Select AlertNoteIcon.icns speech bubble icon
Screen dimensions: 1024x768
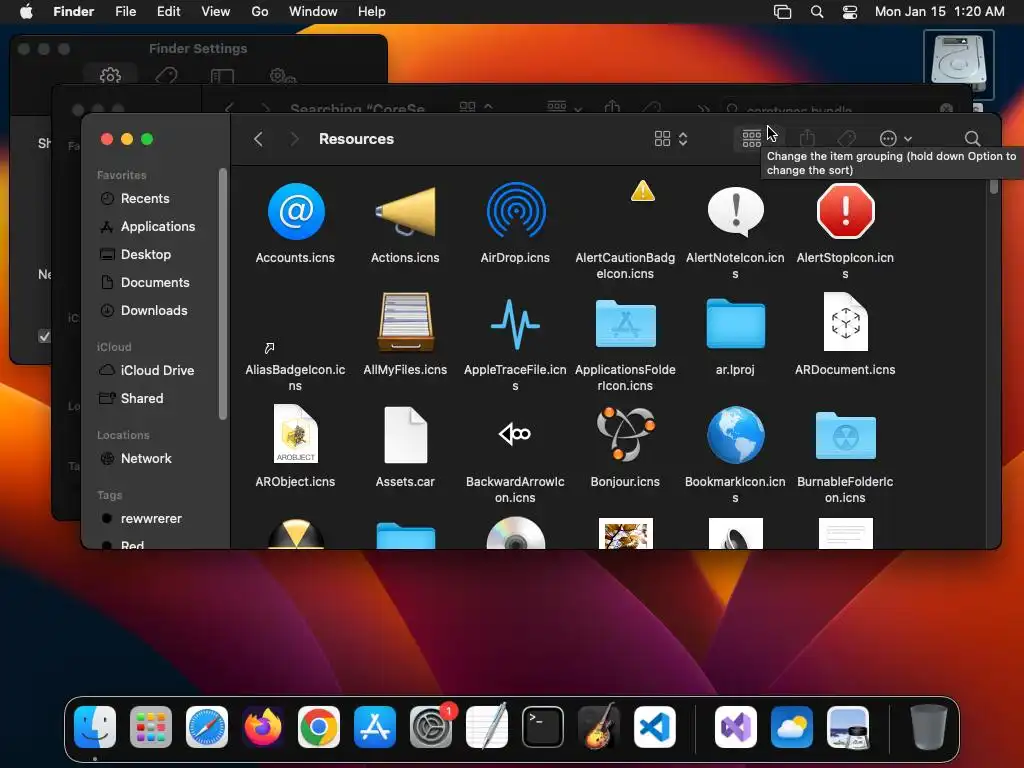pos(735,212)
